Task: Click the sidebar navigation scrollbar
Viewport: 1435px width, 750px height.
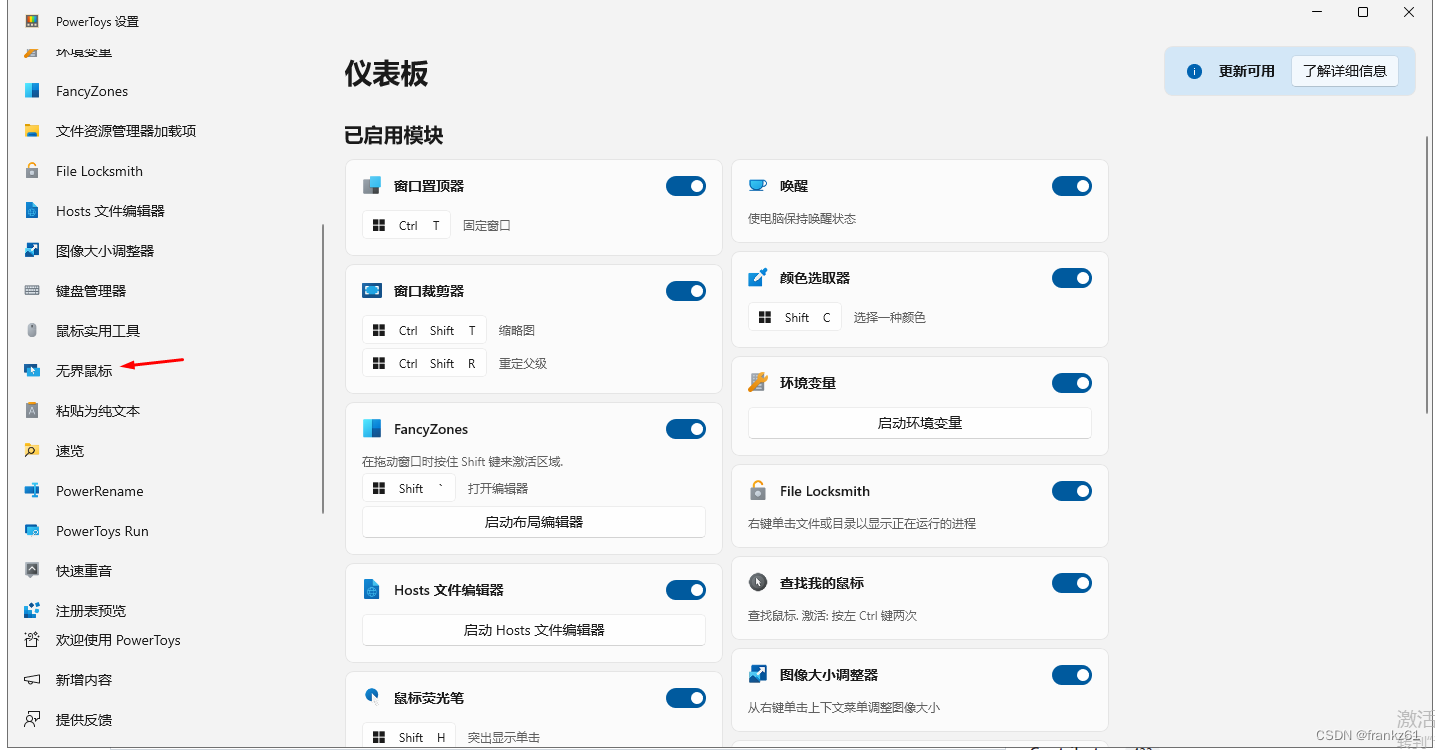Action: click(323, 369)
